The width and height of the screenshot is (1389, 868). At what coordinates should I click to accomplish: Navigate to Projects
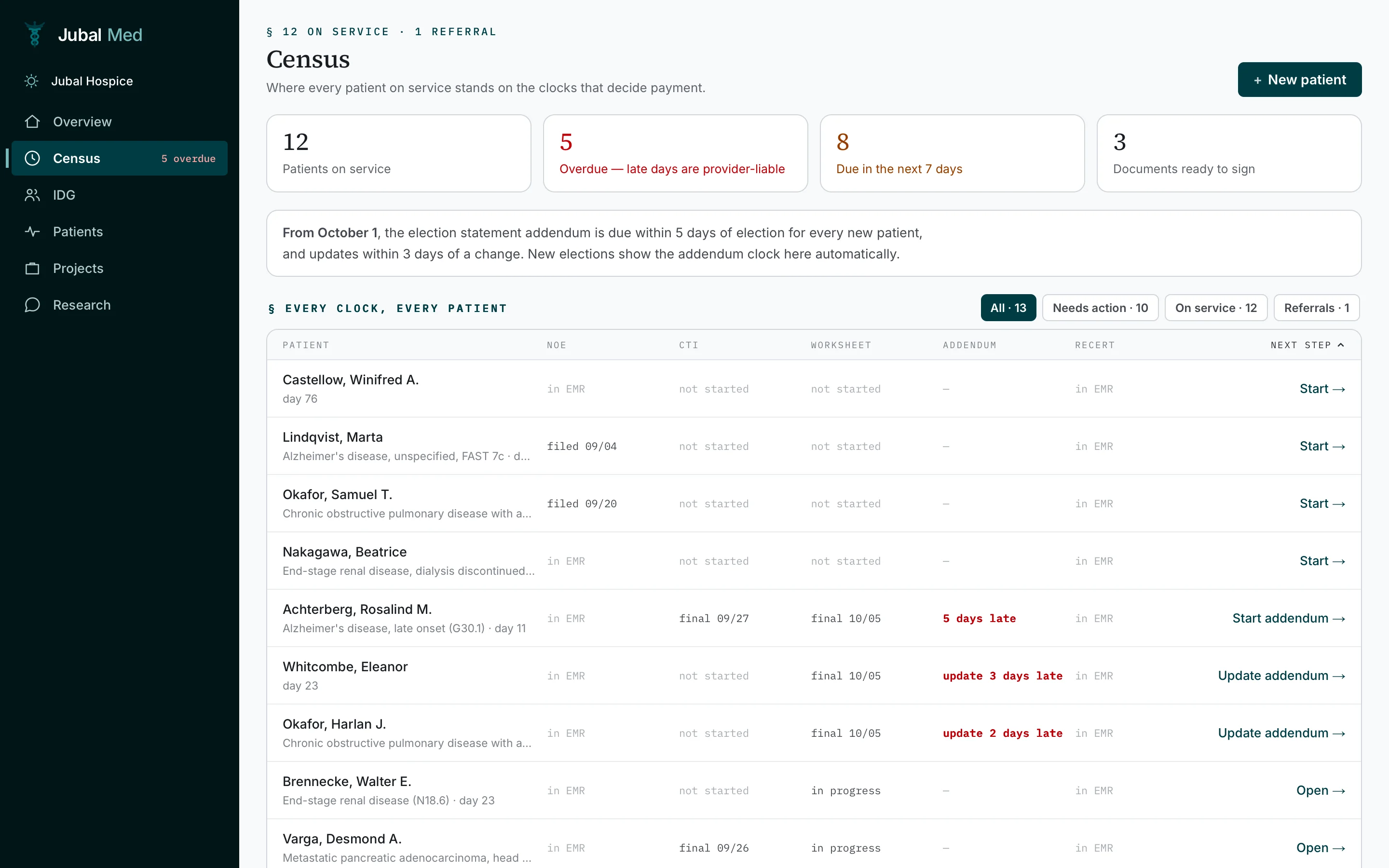click(120, 269)
